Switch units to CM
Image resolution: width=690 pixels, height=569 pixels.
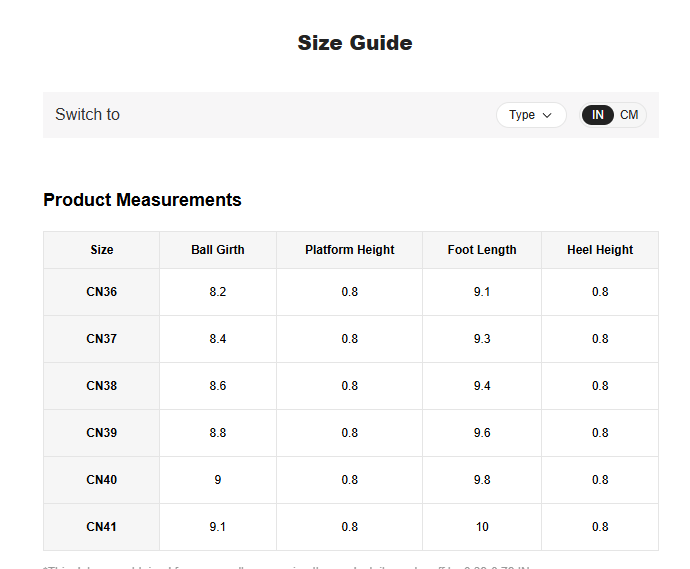(x=629, y=115)
